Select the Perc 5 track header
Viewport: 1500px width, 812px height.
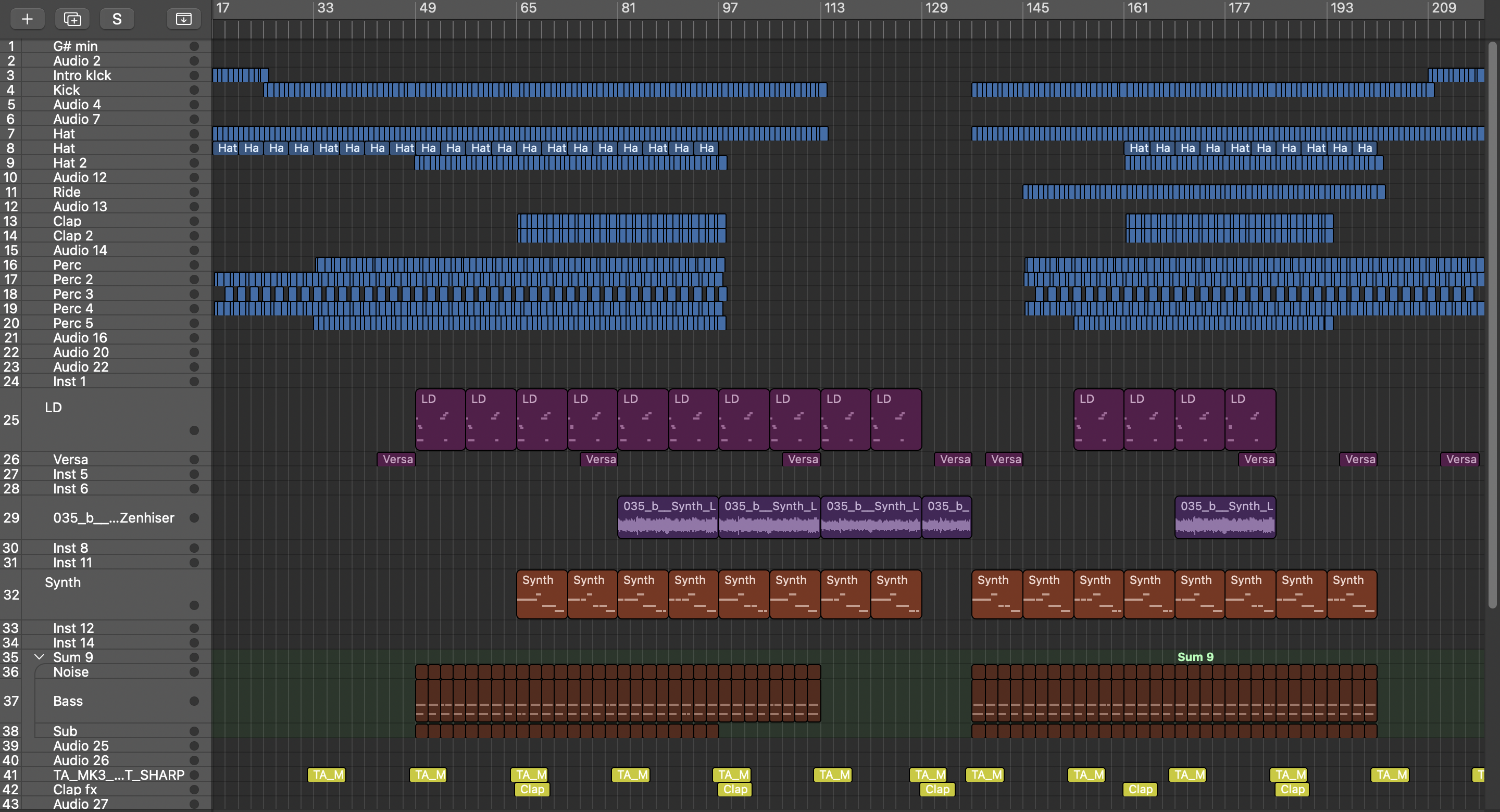105,323
